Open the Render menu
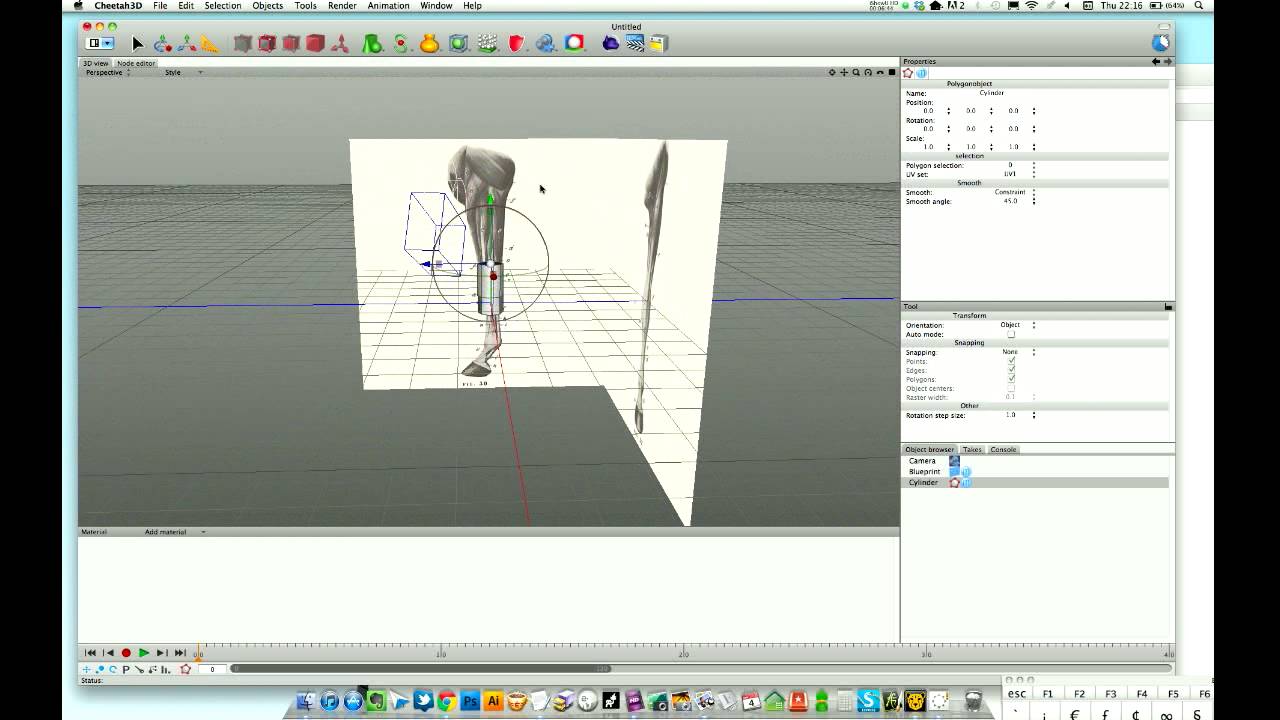The height and width of the screenshot is (720, 1280). pyautogui.click(x=342, y=6)
